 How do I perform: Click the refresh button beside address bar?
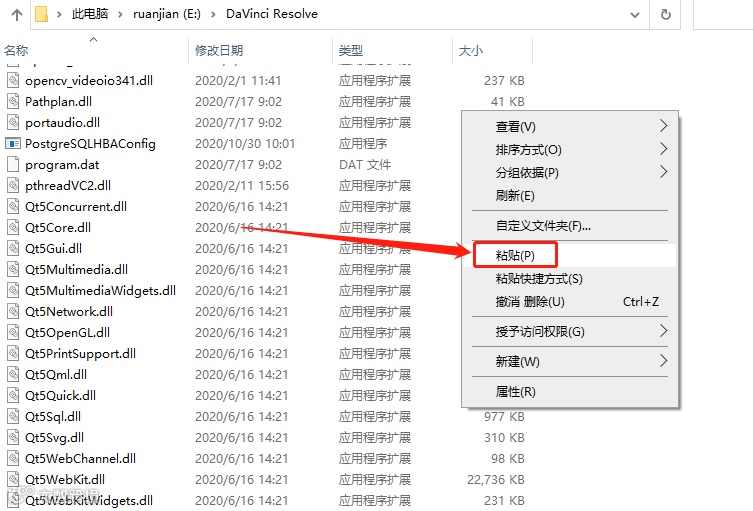(666, 14)
